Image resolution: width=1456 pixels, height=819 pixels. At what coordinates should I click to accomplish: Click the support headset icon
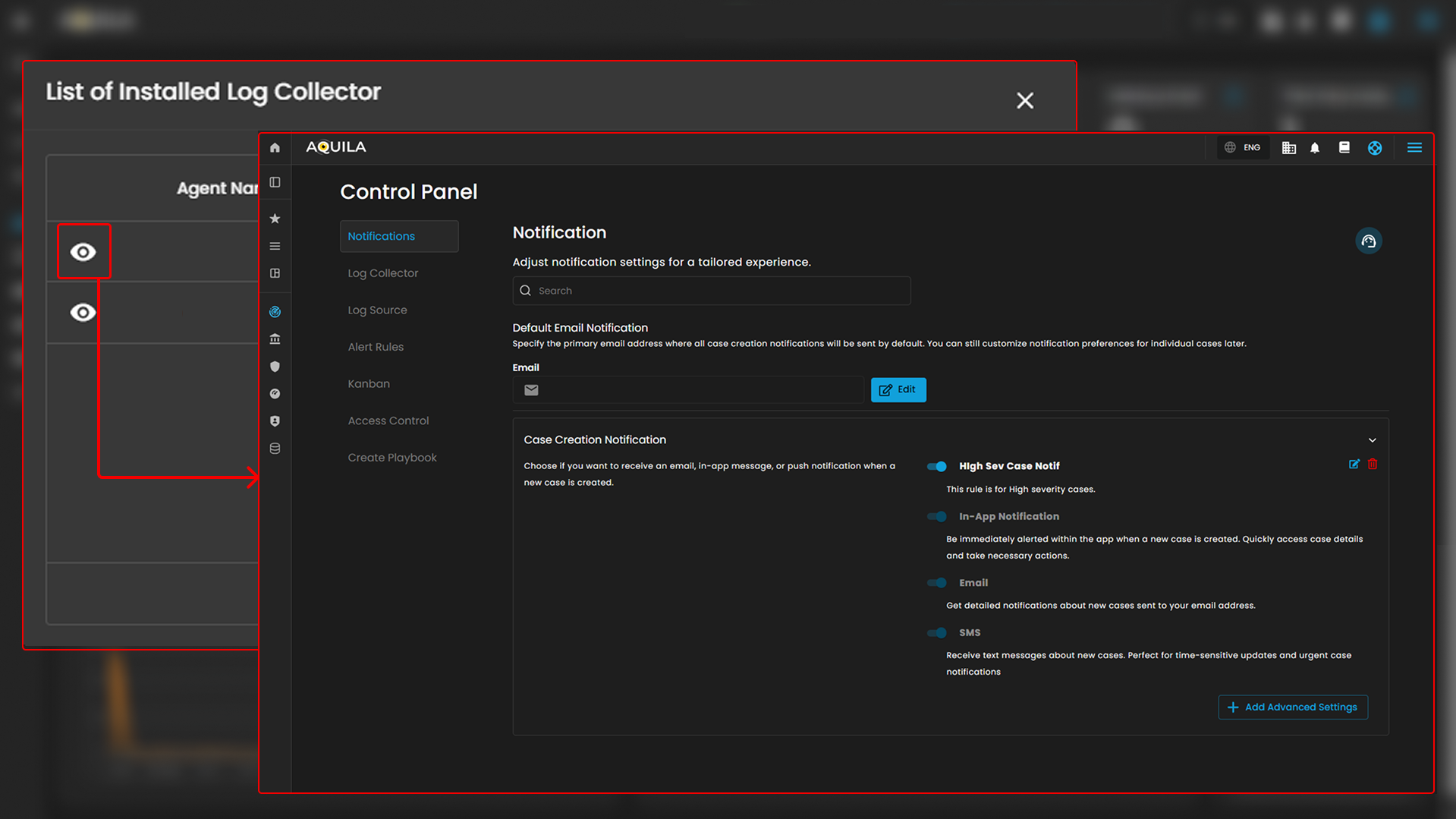point(1368,241)
